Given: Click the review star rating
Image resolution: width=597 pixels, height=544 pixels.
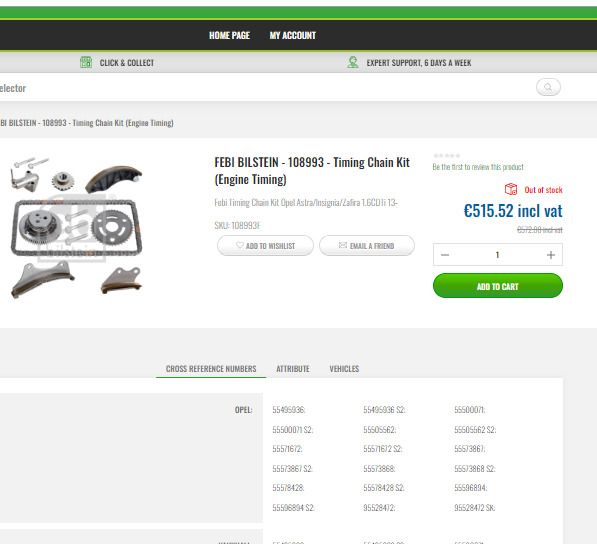Looking at the screenshot, I should tap(447, 155).
